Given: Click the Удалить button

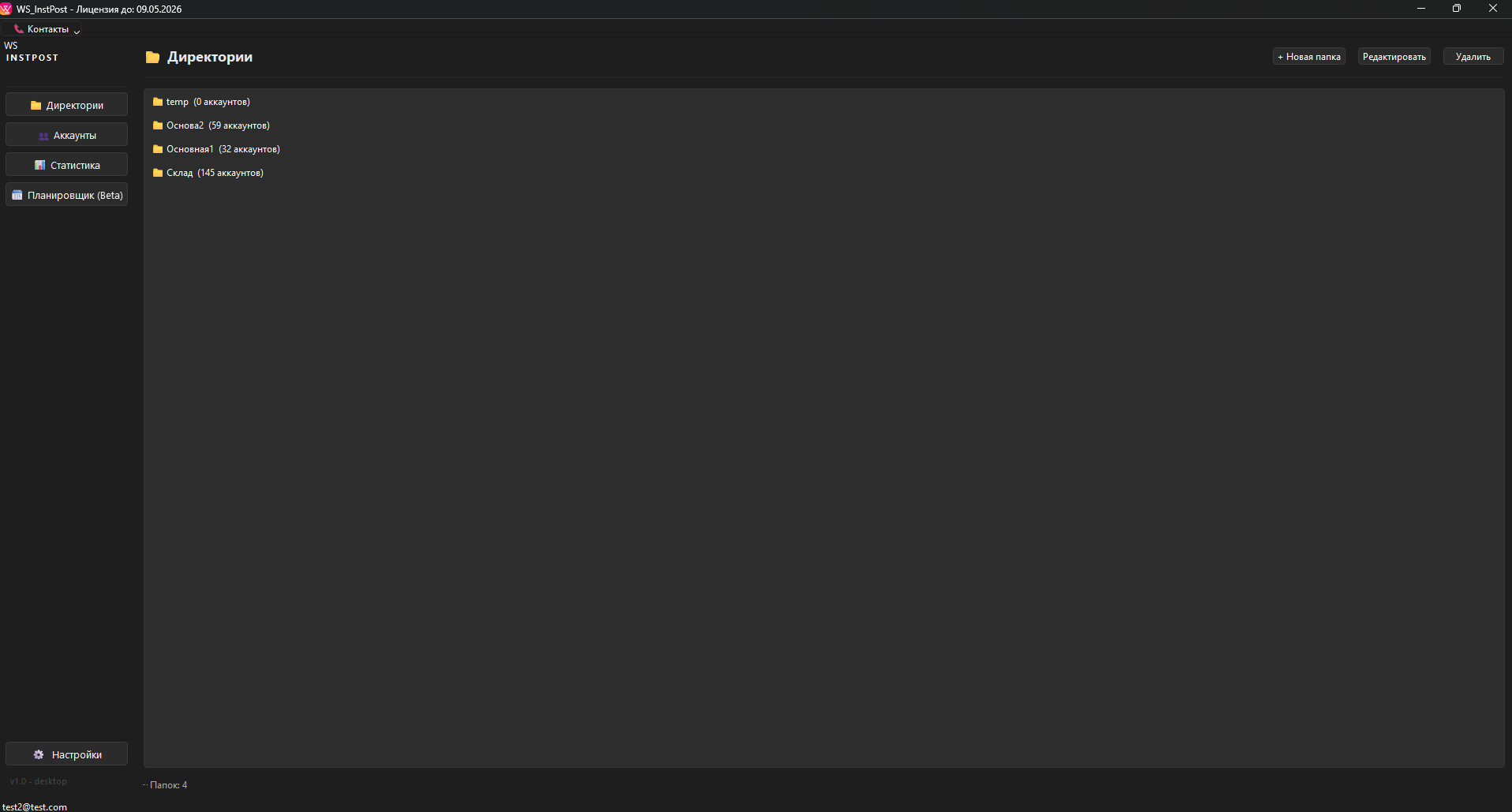Looking at the screenshot, I should click(x=1473, y=57).
